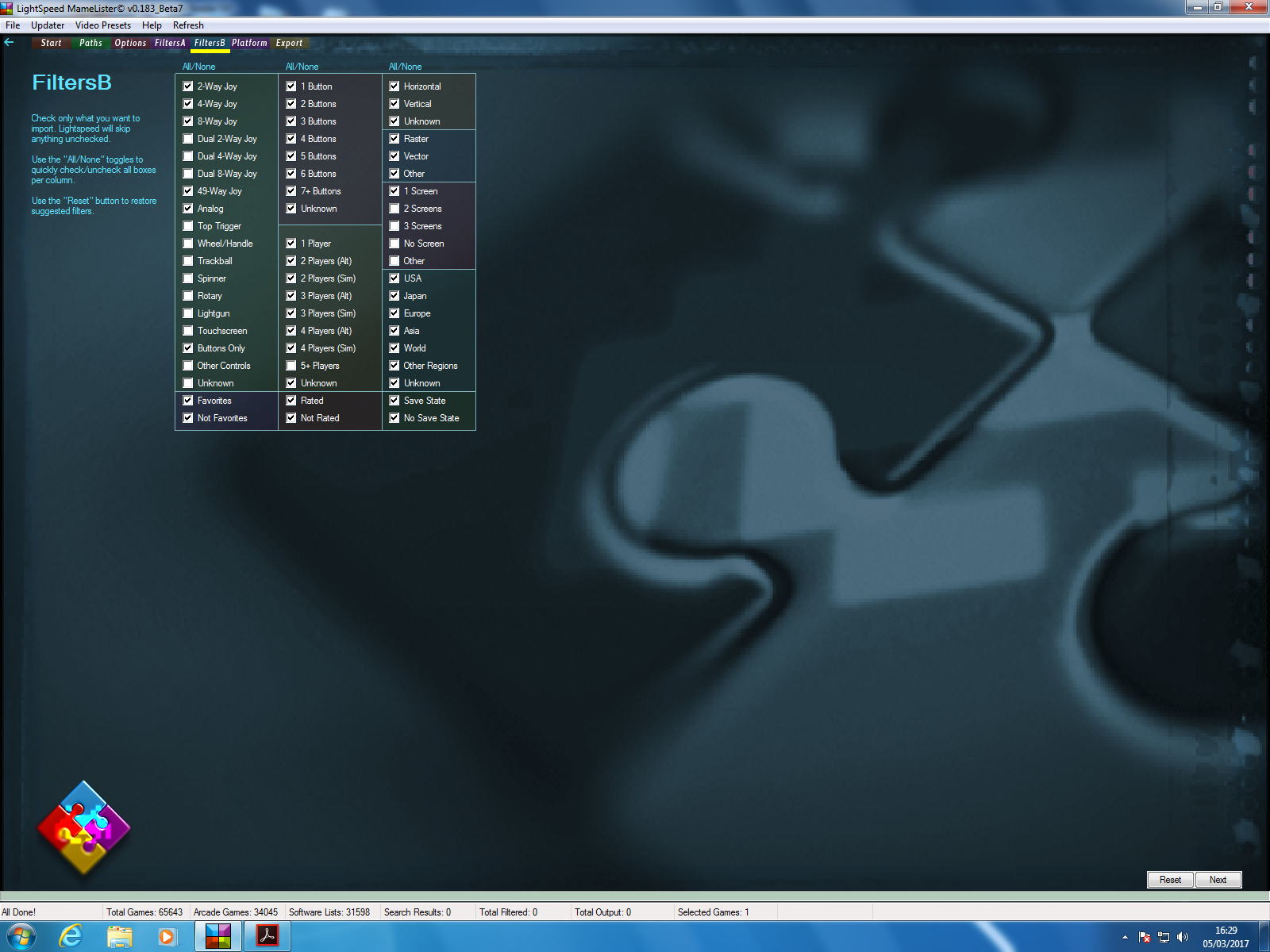Uncheck 7+ Buttons checkbox
1270x952 pixels.
[291, 191]
